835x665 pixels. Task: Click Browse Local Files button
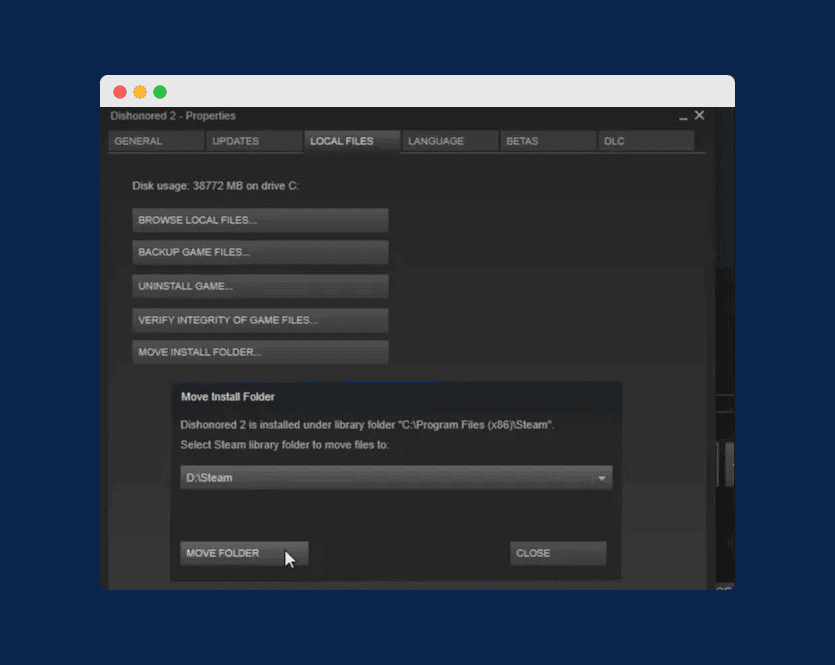click(x=260, y=220)
